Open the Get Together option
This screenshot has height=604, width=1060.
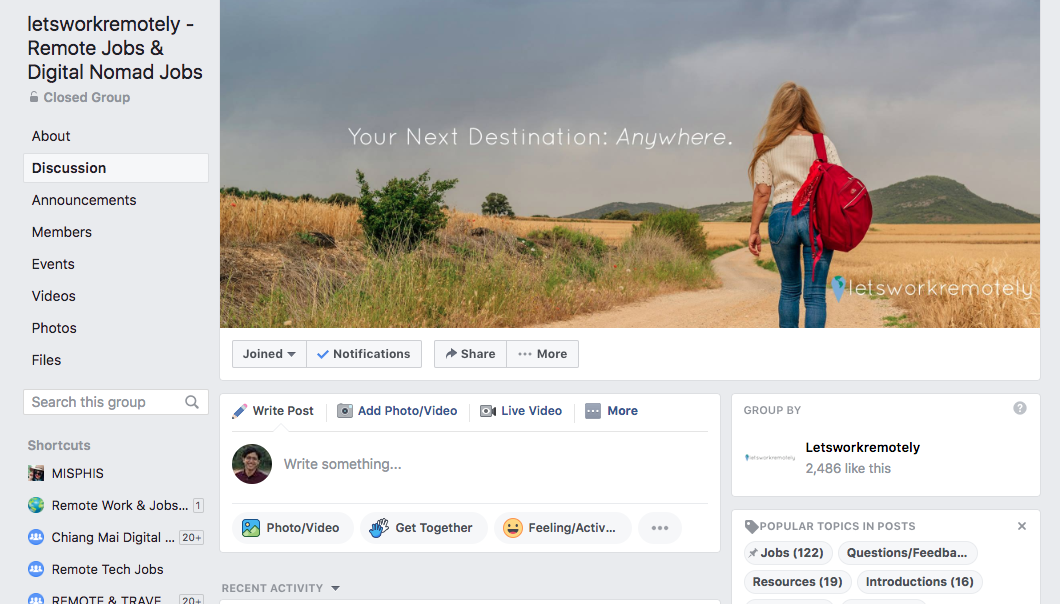[x=424, y=528]
